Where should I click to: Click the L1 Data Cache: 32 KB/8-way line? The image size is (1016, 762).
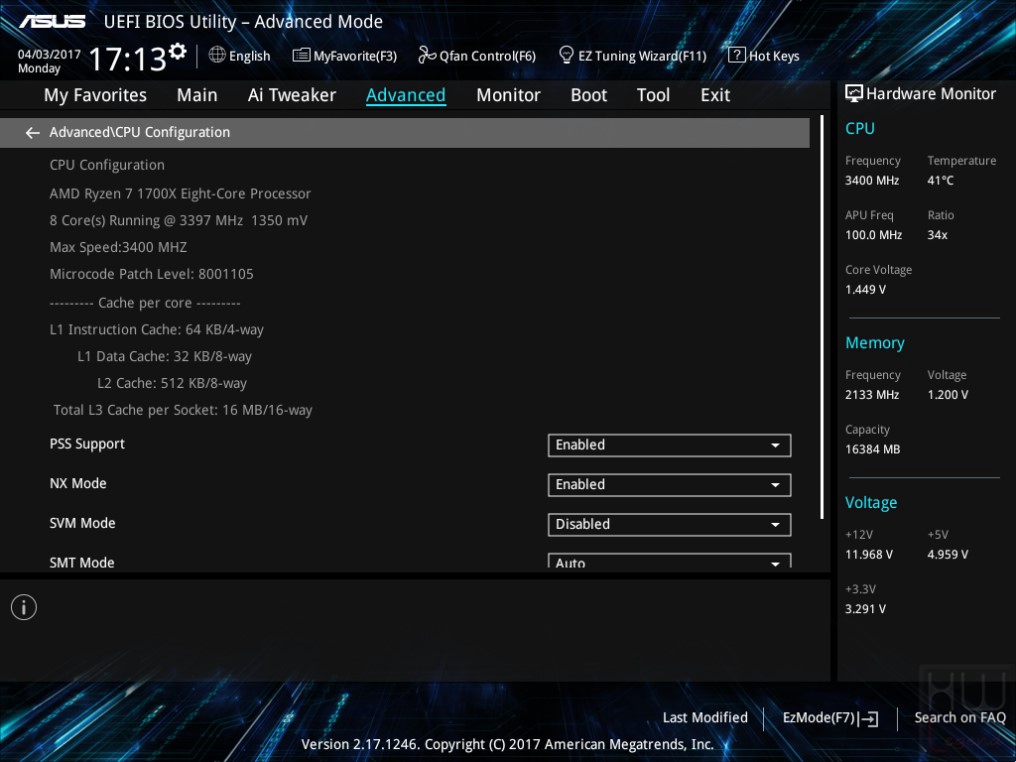(x=165, y=357)
